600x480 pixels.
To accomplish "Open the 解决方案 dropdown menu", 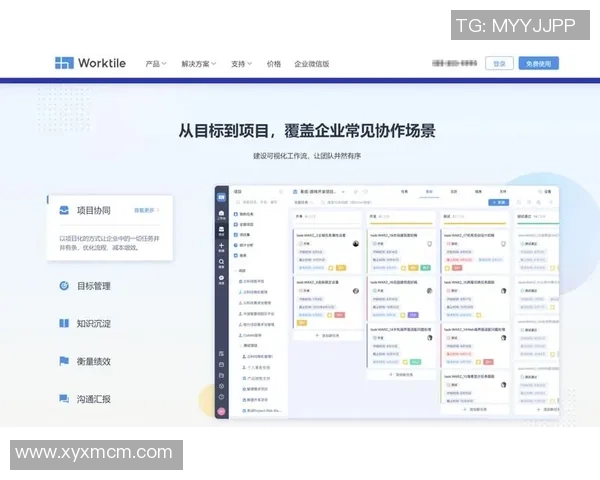I will [199, 64].
